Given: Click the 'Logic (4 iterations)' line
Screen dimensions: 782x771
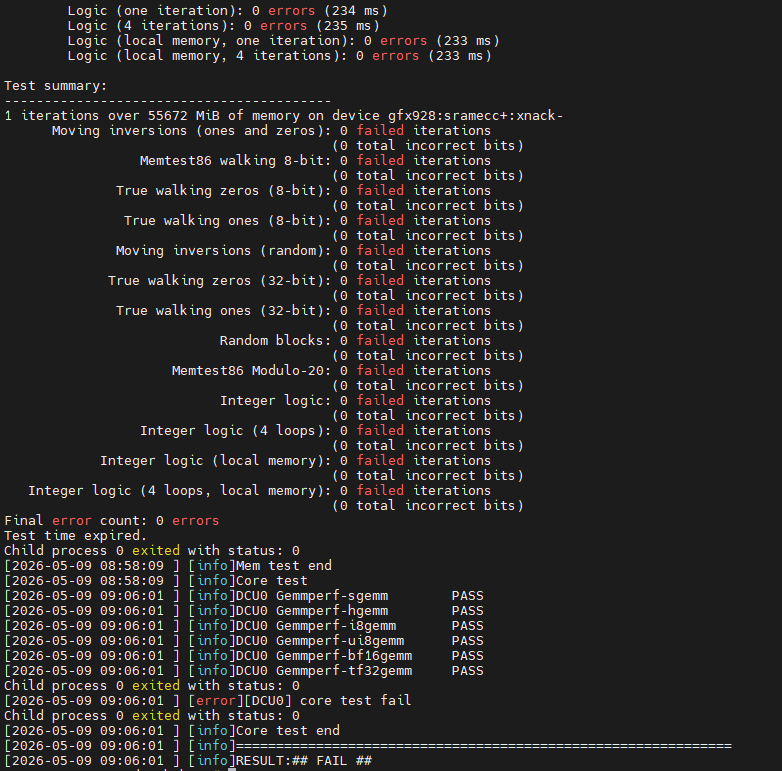Looking at the screenshot, I should click(223, 26).
